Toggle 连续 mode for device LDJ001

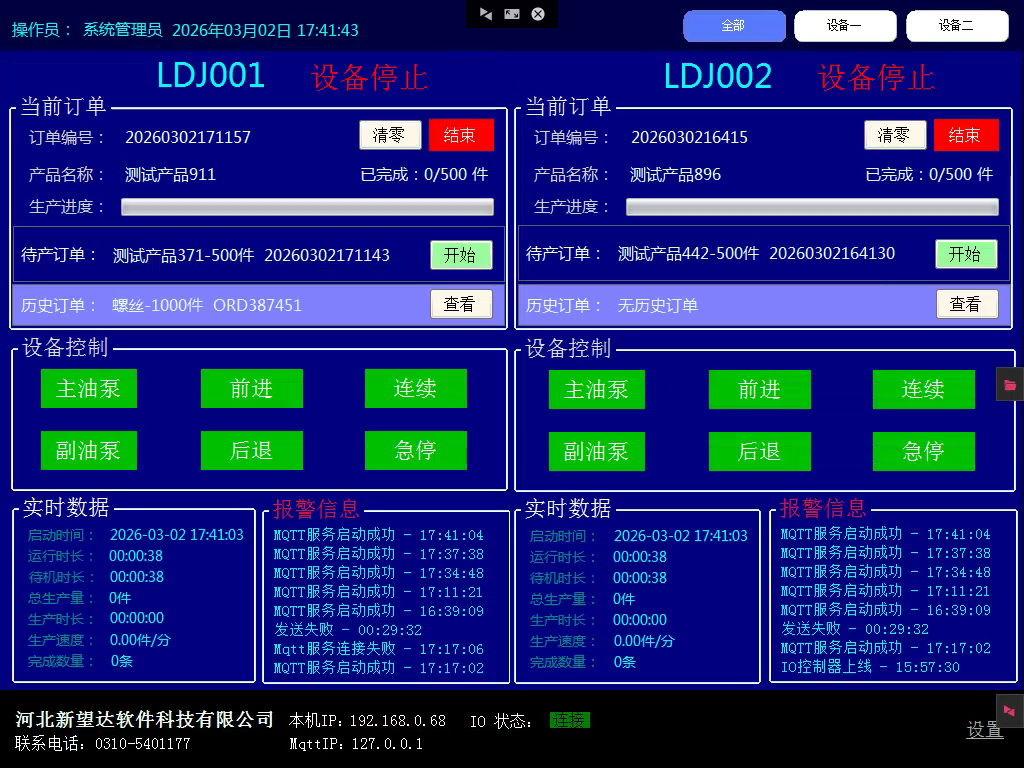pyautogui.click(x=415, y=389)
